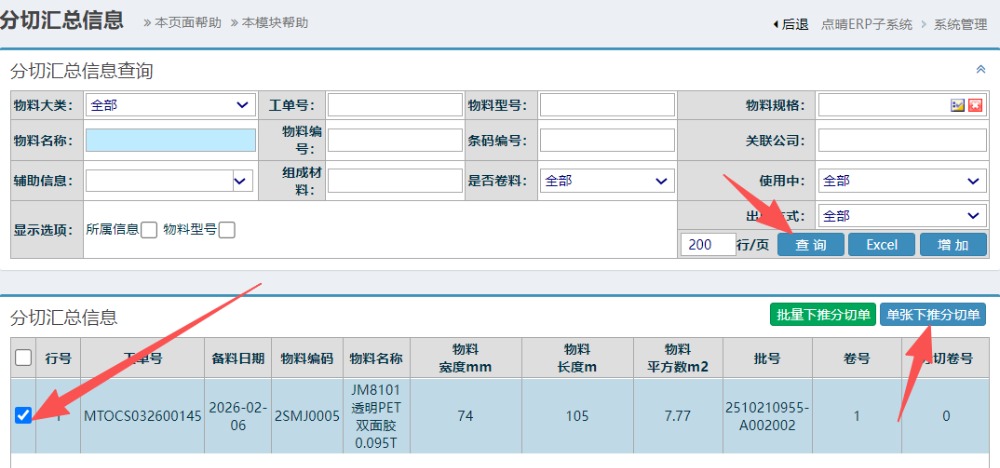This screenshot has height=468, width=1000.
Task: Collapse the 分切汇总信息查询 panel
Action: pos(980,70)
